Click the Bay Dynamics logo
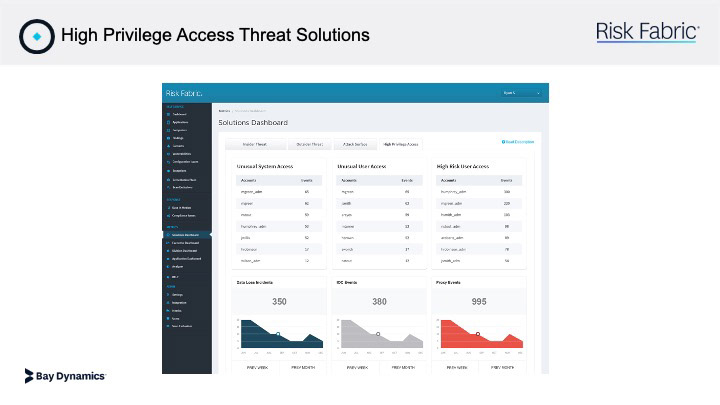Screen dimensions: 720x405 click(65, 376)
